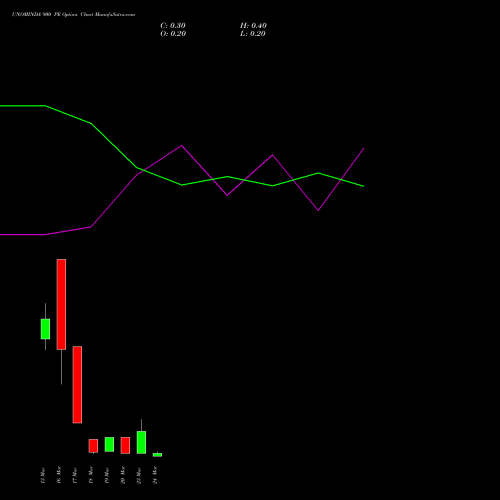The height and width of the screenshot is (500, 500).
Task: Click the 19 Mar date axis label
Action: (x=107, y=475)
